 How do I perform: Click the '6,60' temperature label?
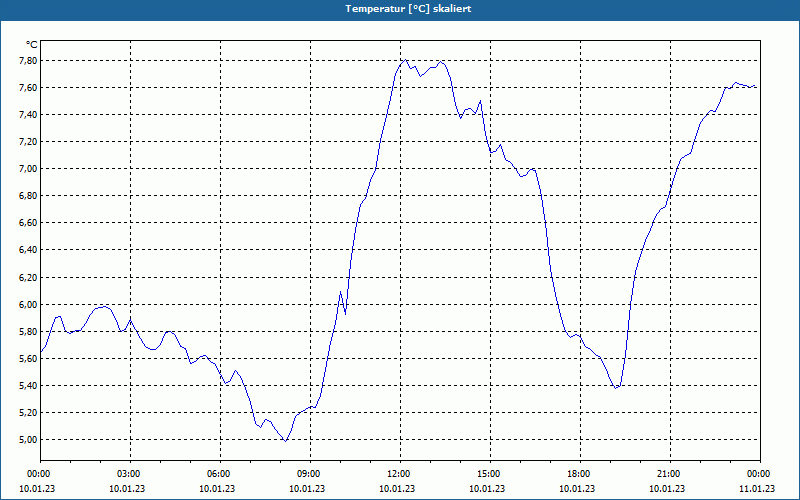coord(28,223)
